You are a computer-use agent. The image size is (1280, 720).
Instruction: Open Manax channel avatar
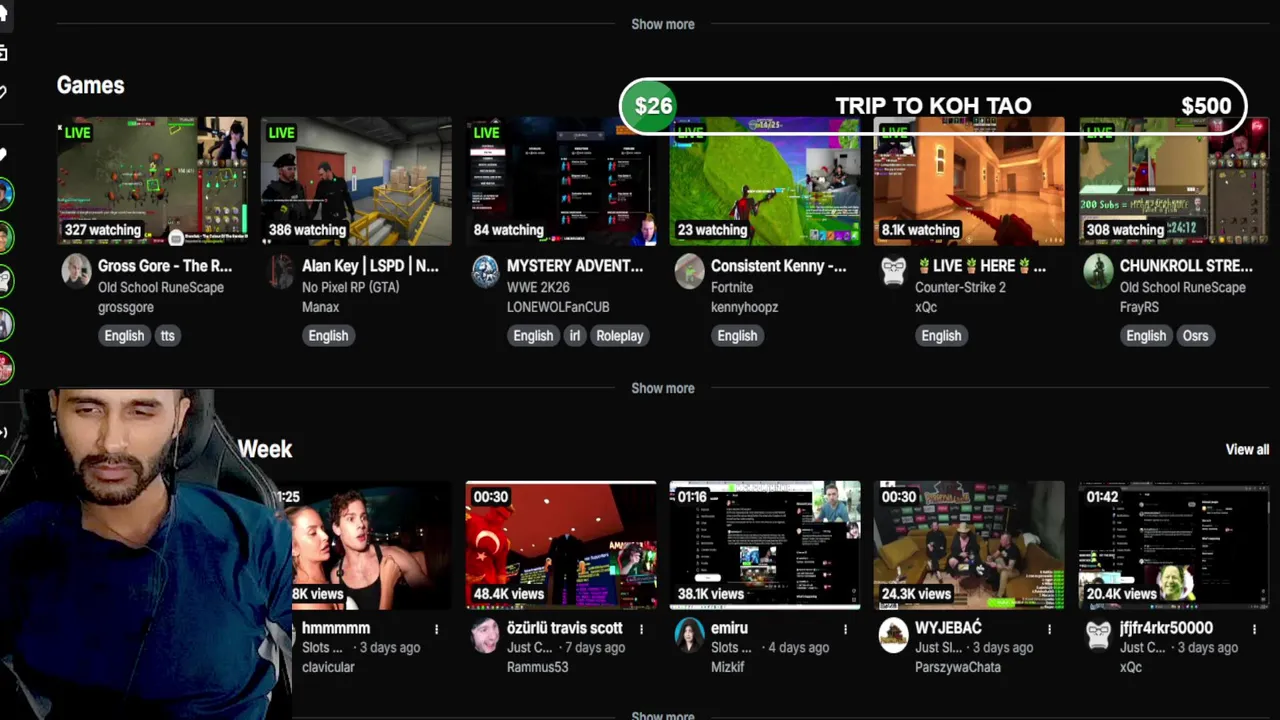(281, 271)
